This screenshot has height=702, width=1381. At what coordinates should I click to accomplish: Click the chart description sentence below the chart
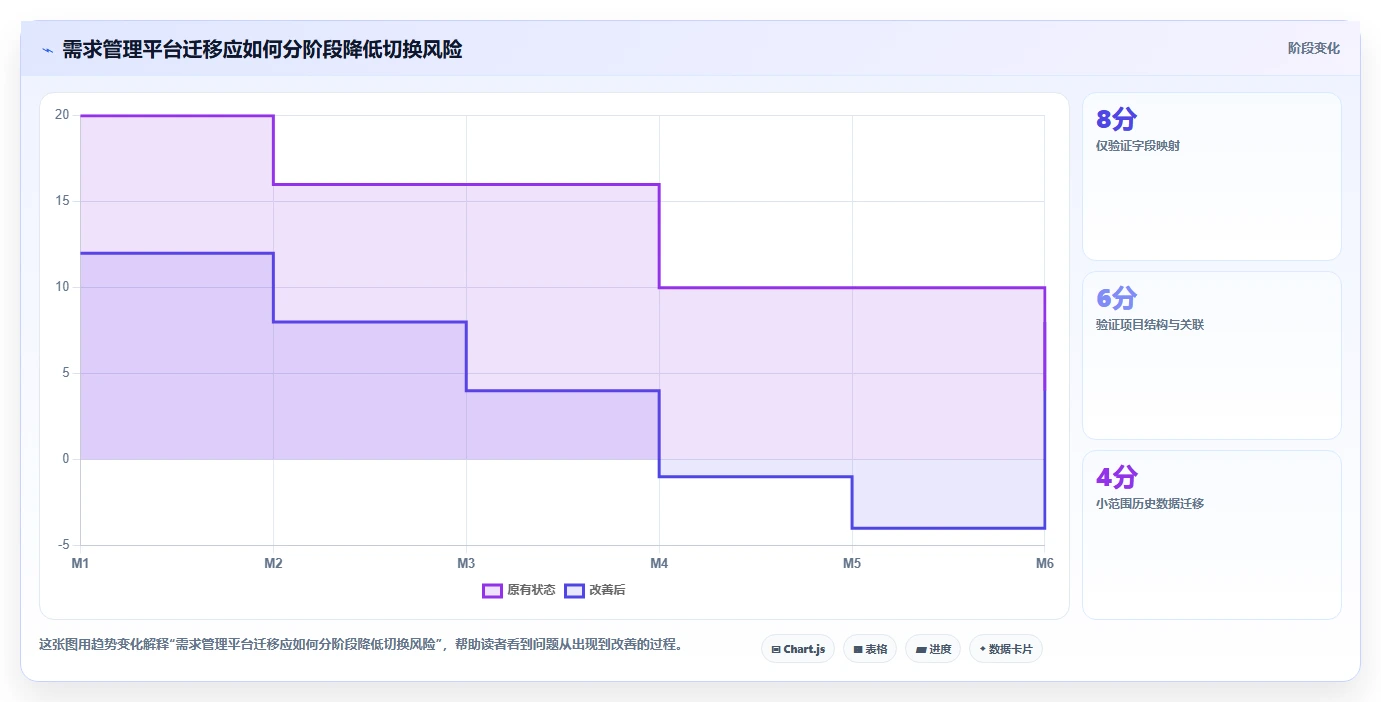click(363, 644)
